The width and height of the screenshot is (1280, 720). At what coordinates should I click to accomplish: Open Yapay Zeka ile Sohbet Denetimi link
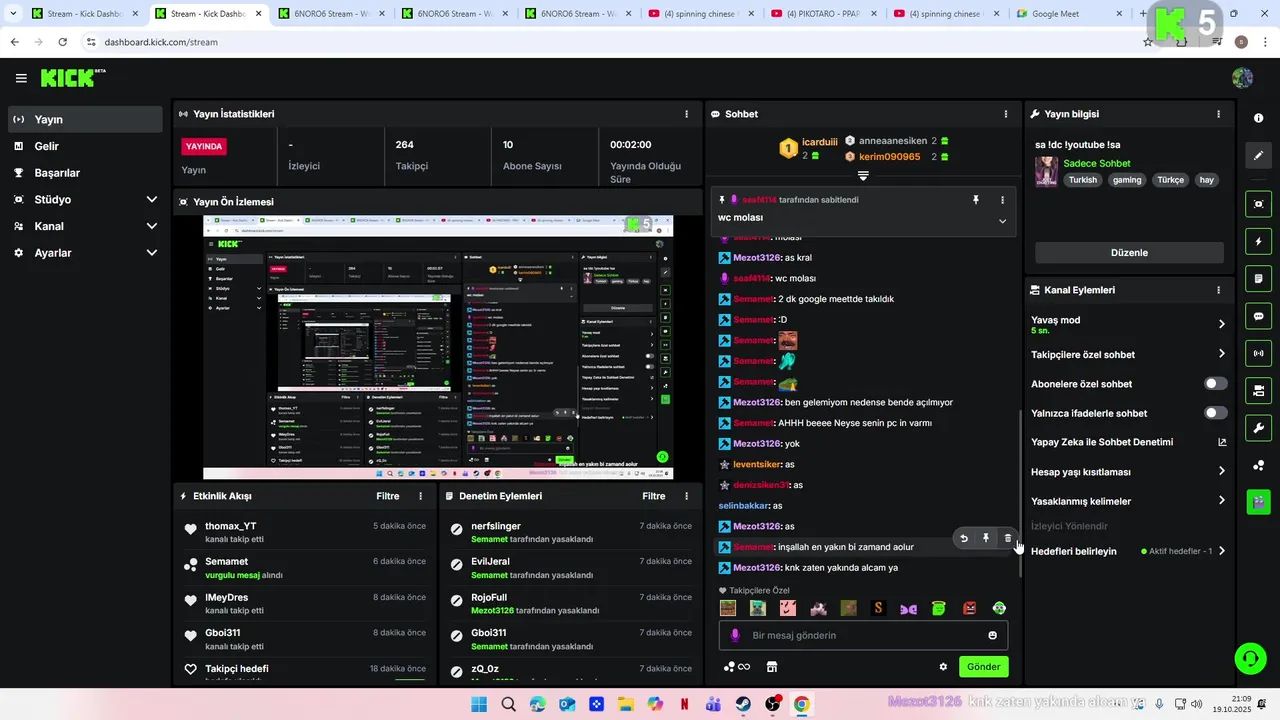(1129, 442)
